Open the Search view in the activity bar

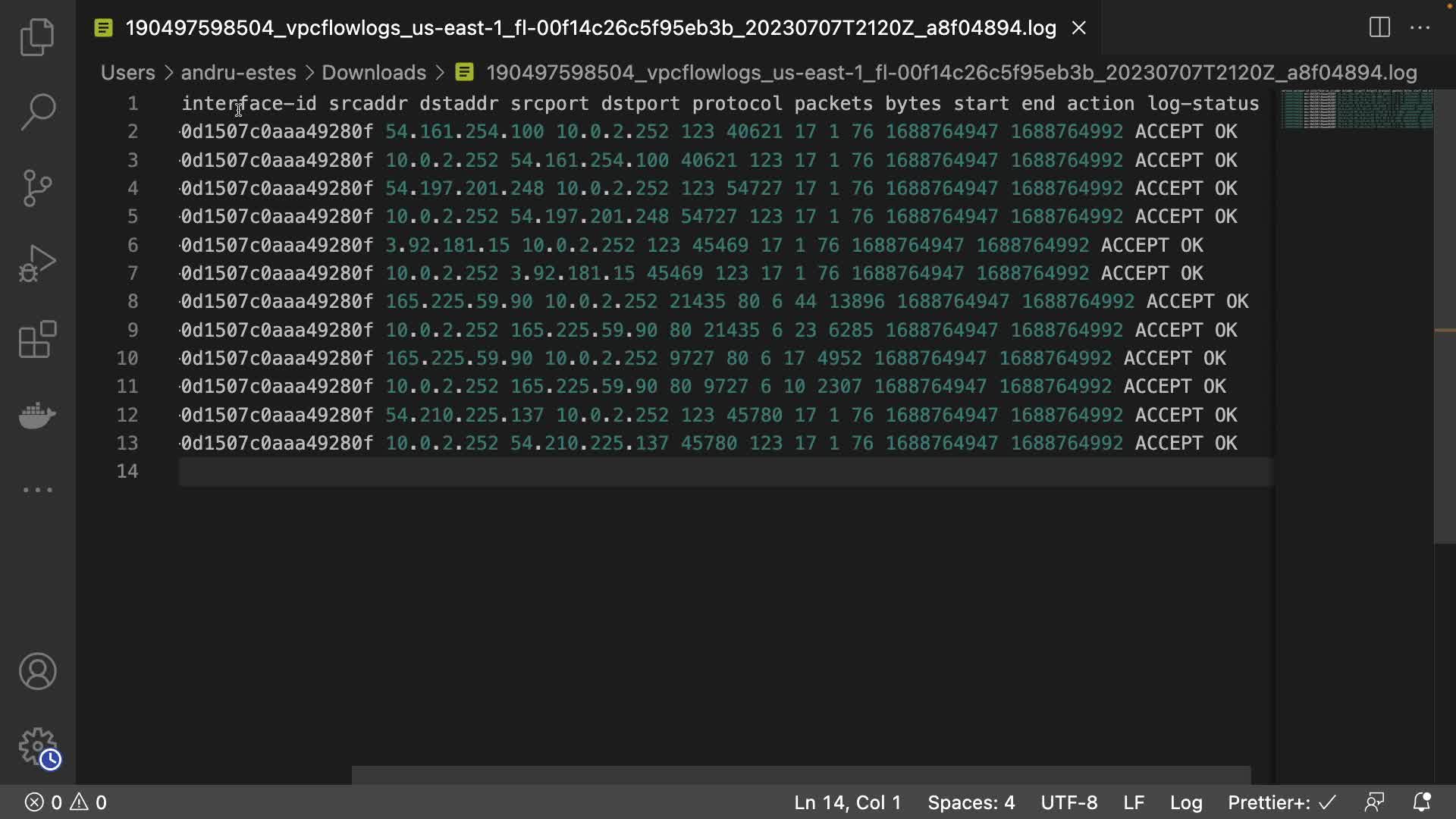37,112
